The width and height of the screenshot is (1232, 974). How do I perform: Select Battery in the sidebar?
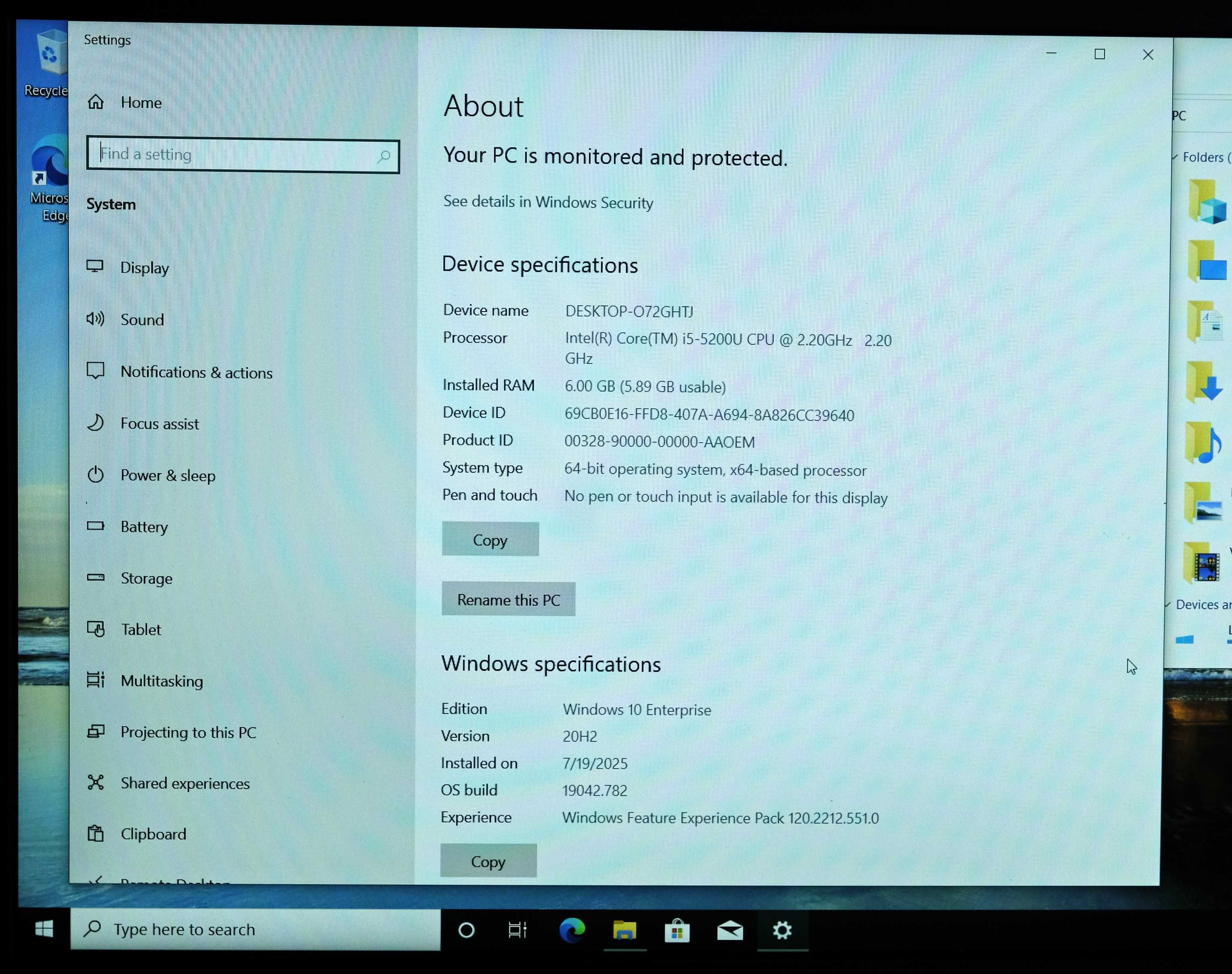click(x=144, y=527)
